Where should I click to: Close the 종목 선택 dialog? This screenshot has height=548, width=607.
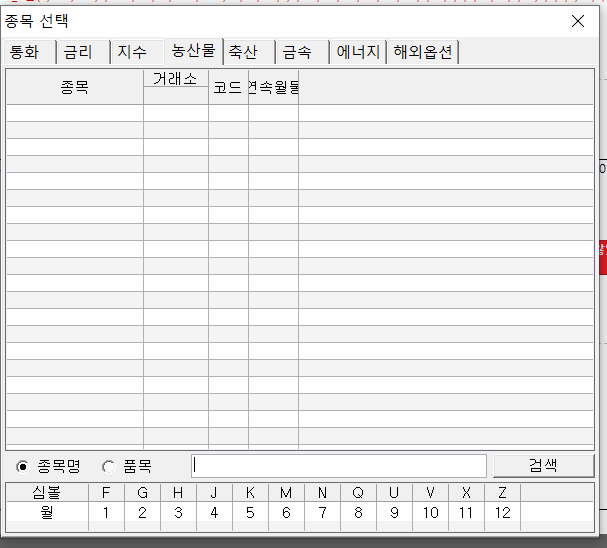point(577,20)
